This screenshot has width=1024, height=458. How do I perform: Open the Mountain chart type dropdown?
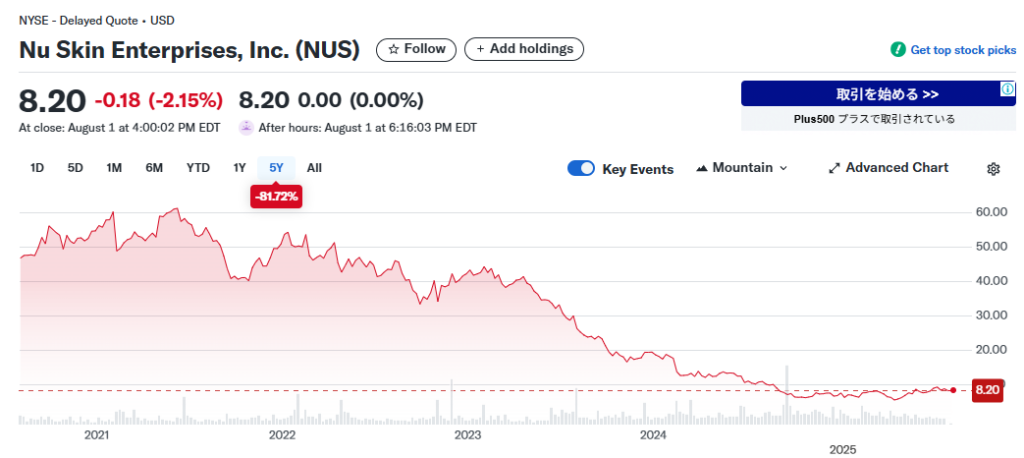[743, 168]
